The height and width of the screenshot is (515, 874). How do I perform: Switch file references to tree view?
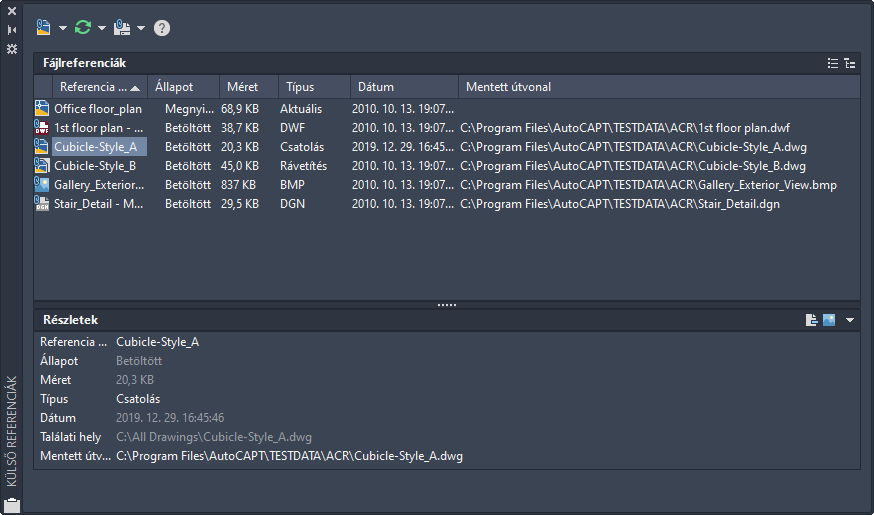coord(850,63)
